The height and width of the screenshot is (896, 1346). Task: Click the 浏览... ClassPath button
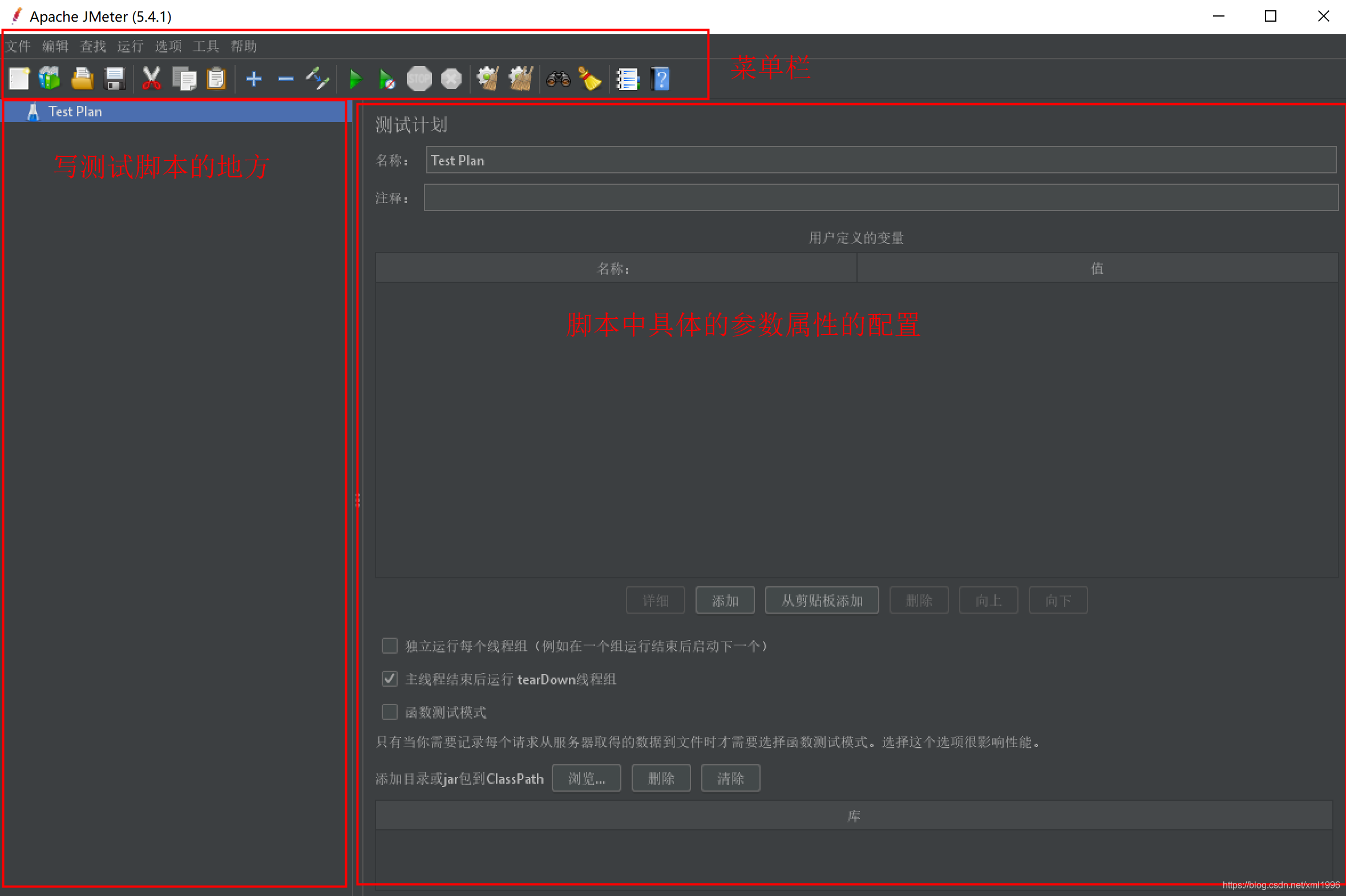586,779
